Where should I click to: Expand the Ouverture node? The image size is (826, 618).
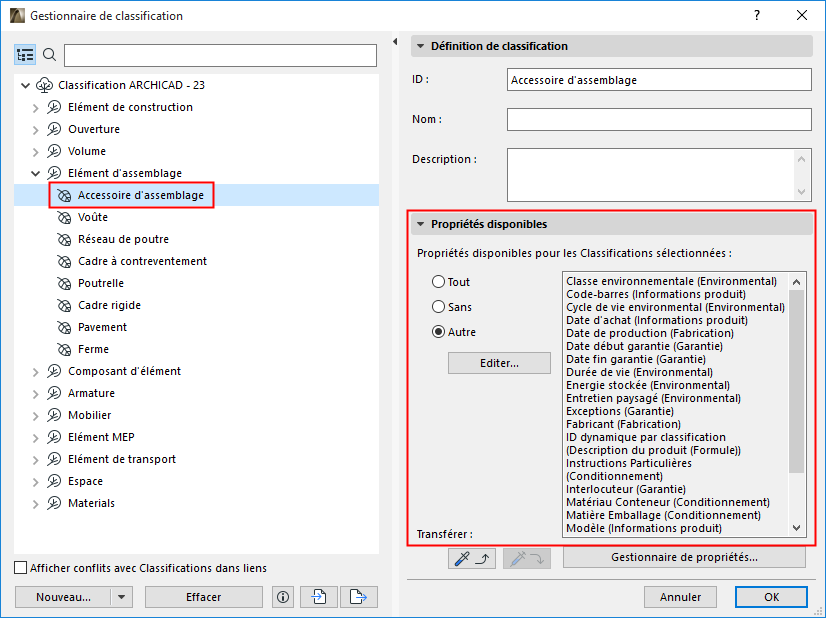click(x=35, y=130)
